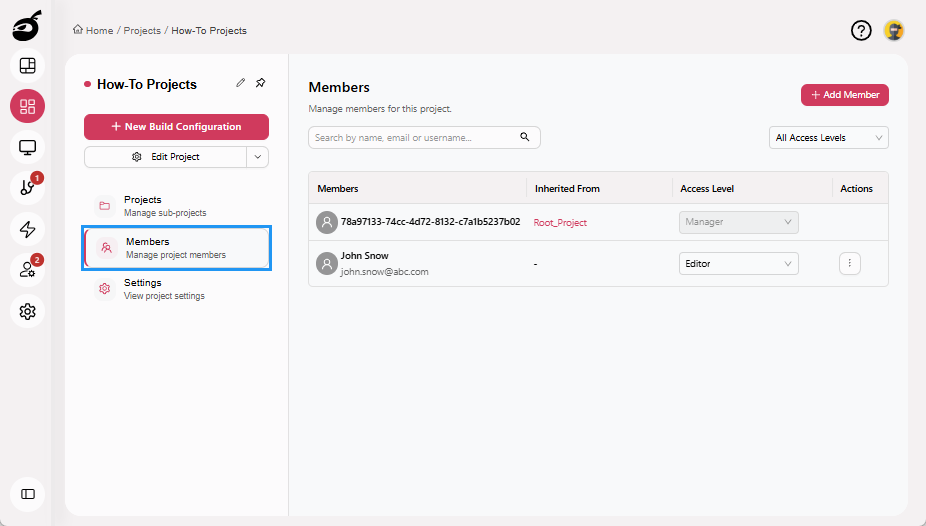The height and width of the screenshot is (526, 926).
Task: Click the ninja logo in sidebar
Action: 27,26
